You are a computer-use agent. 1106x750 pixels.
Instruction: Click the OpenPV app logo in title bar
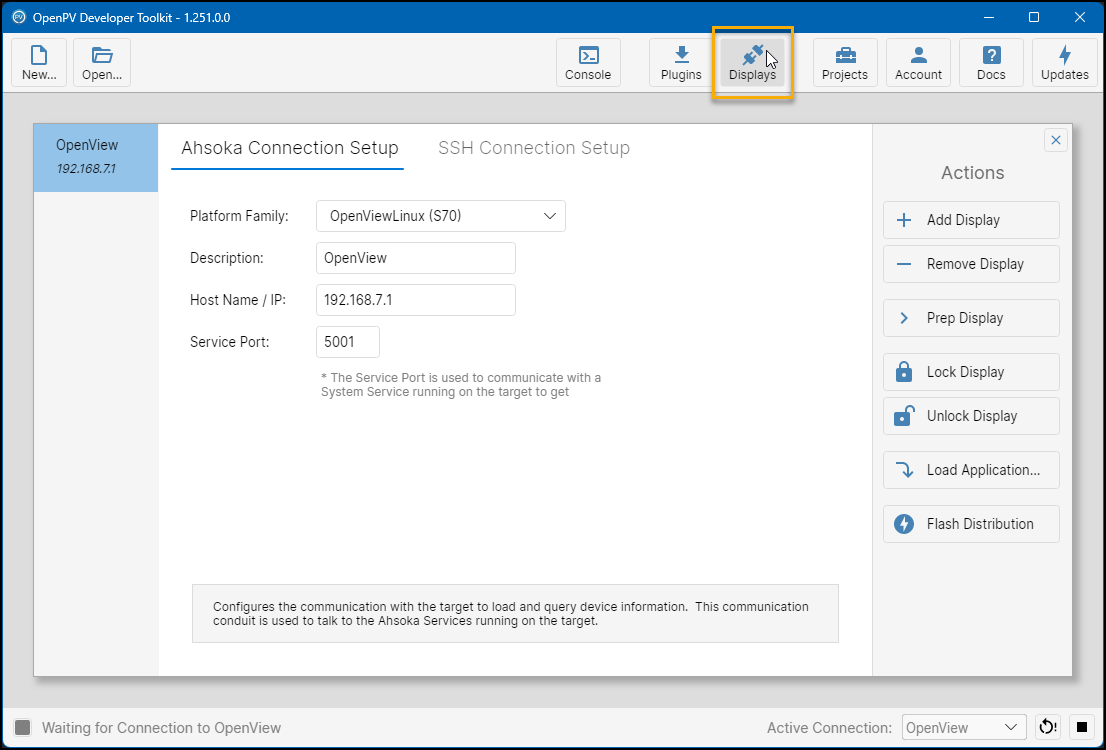coord(19,17)
